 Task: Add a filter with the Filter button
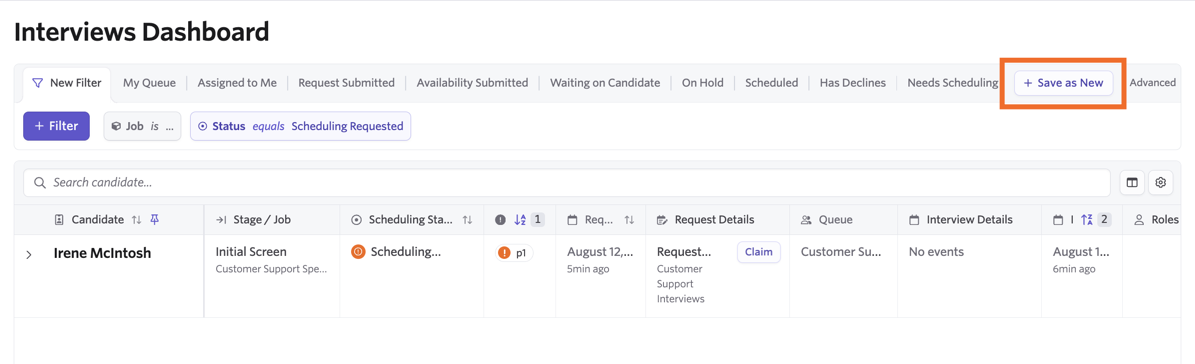pos(56,126)
